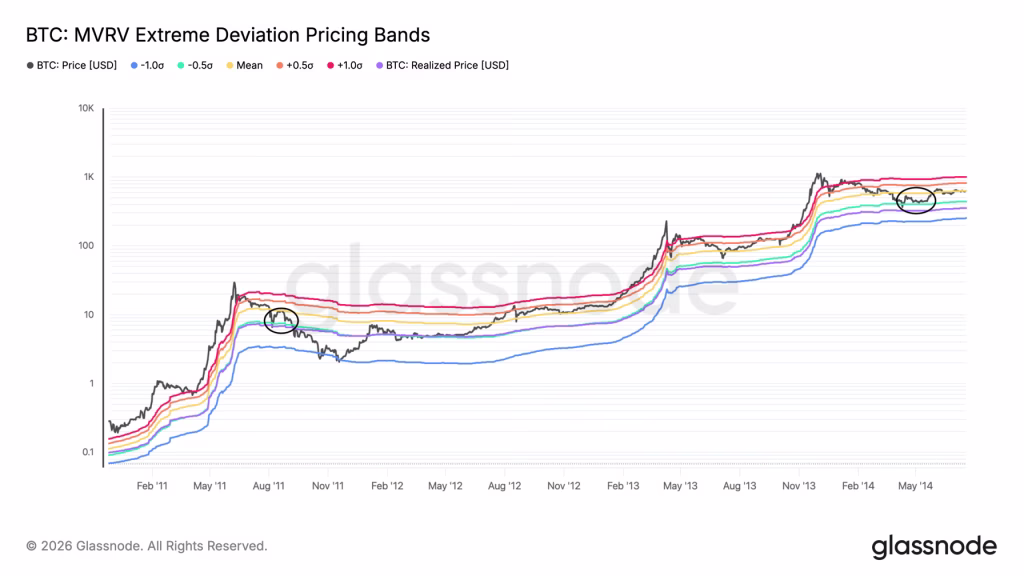Select the Nov '12 x-axis date label
This screenshot has height=576, width=1024.
564,485
